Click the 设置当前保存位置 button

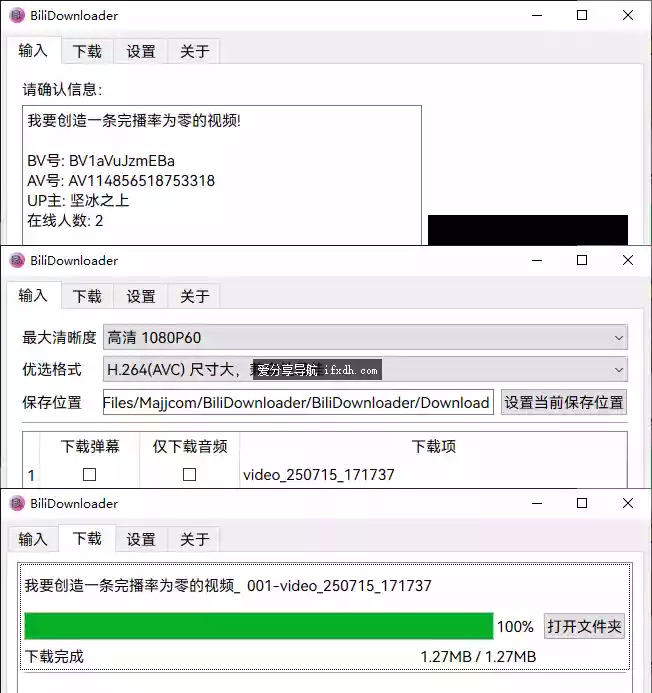coord(564,402)
